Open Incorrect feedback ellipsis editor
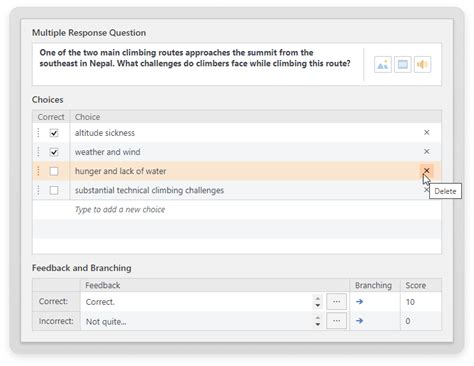The height and width of the screenshot is (366, 474). pyautogui.click(x=336, y=321)
